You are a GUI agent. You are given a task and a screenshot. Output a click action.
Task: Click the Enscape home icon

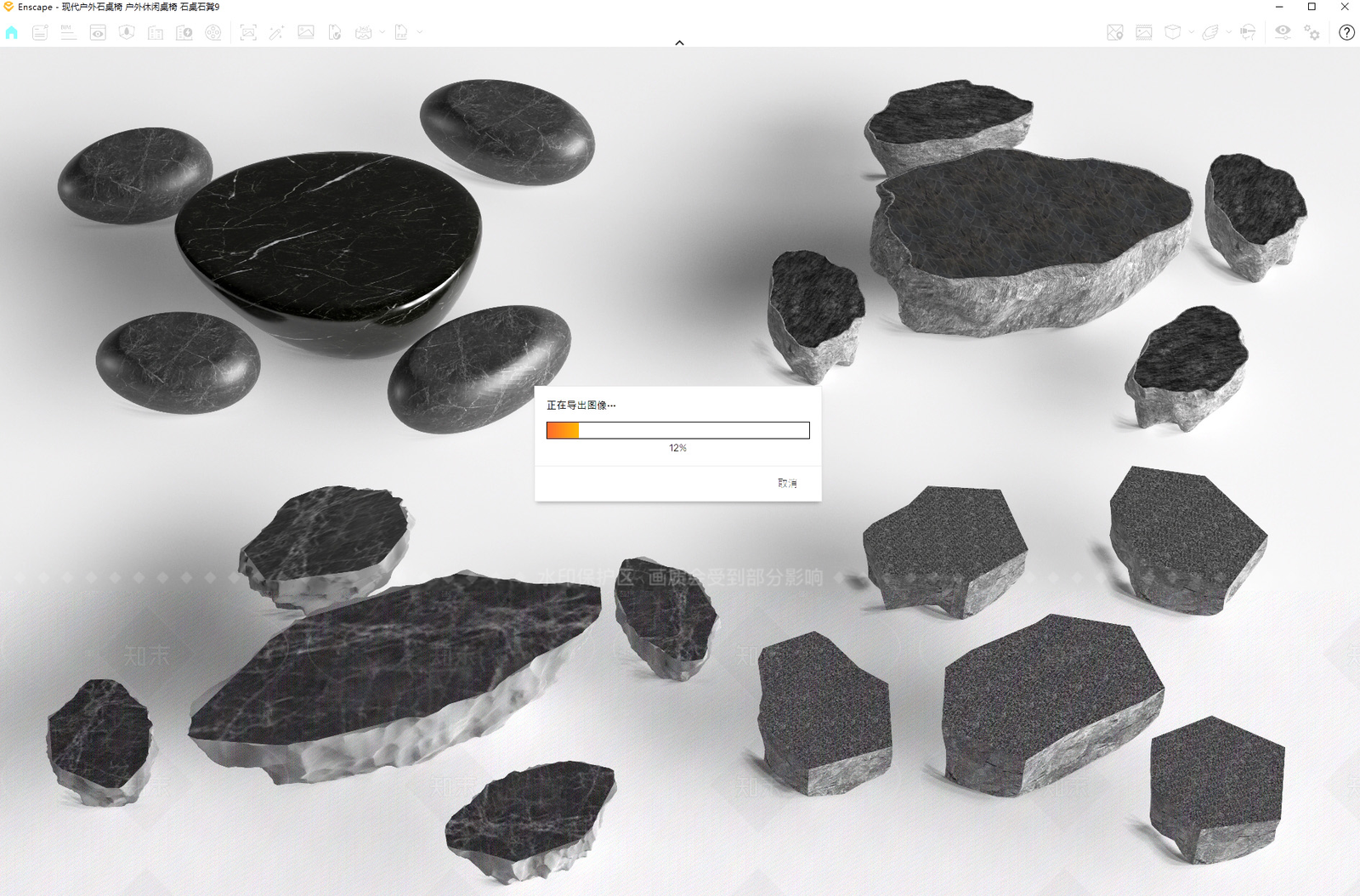12,32
